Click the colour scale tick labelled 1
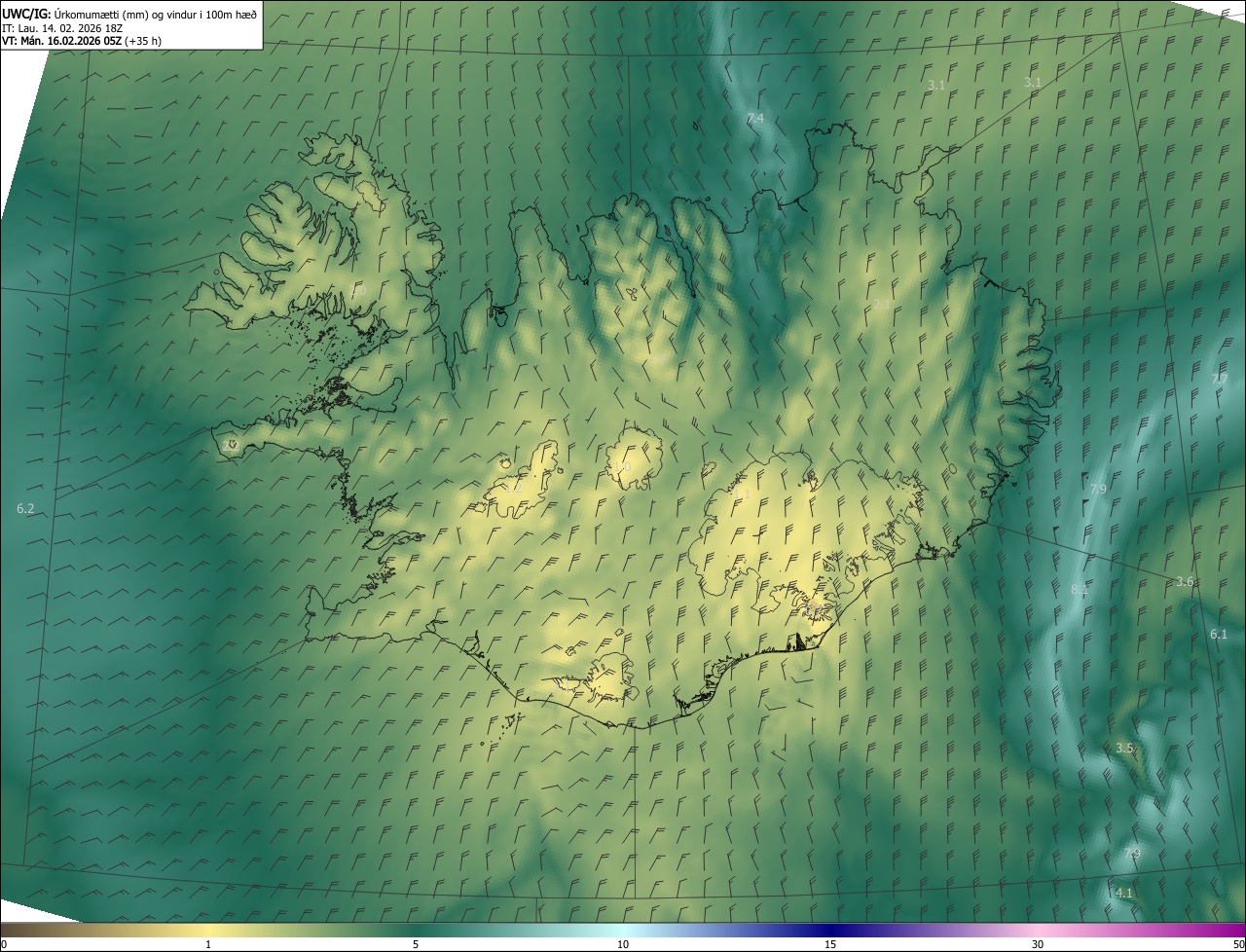This screenshot has width=1246, height=952. [208, 945]
